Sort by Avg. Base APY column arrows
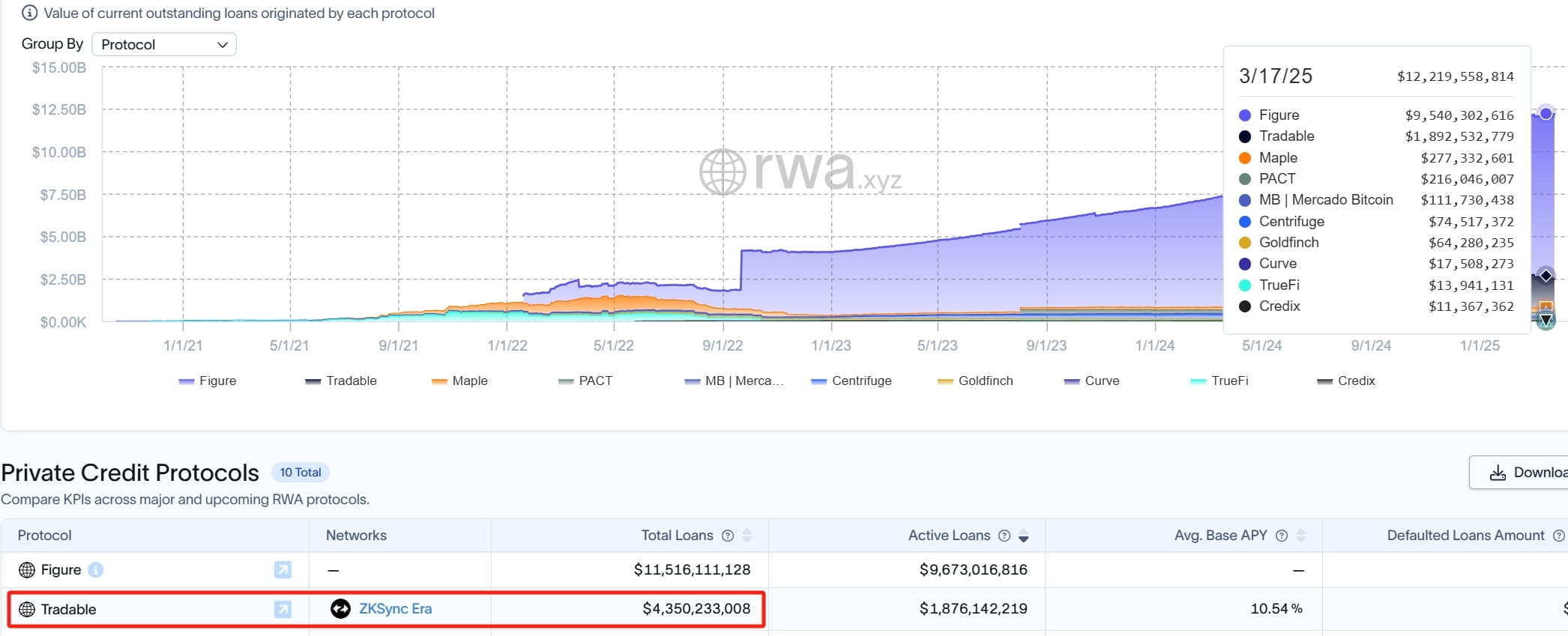1568x636 pixels. [1301, 536]
